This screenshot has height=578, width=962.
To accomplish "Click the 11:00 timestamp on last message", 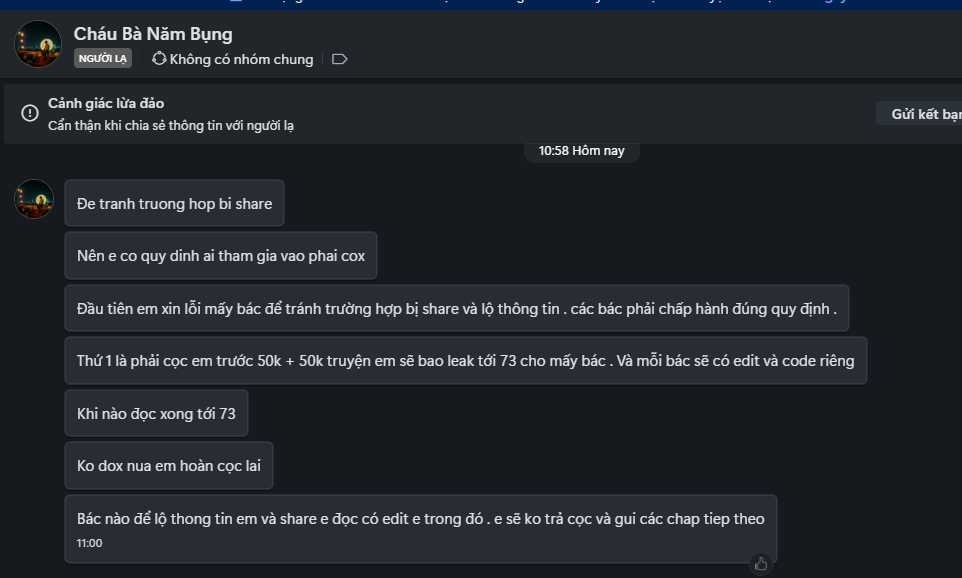I will point(89,544).
